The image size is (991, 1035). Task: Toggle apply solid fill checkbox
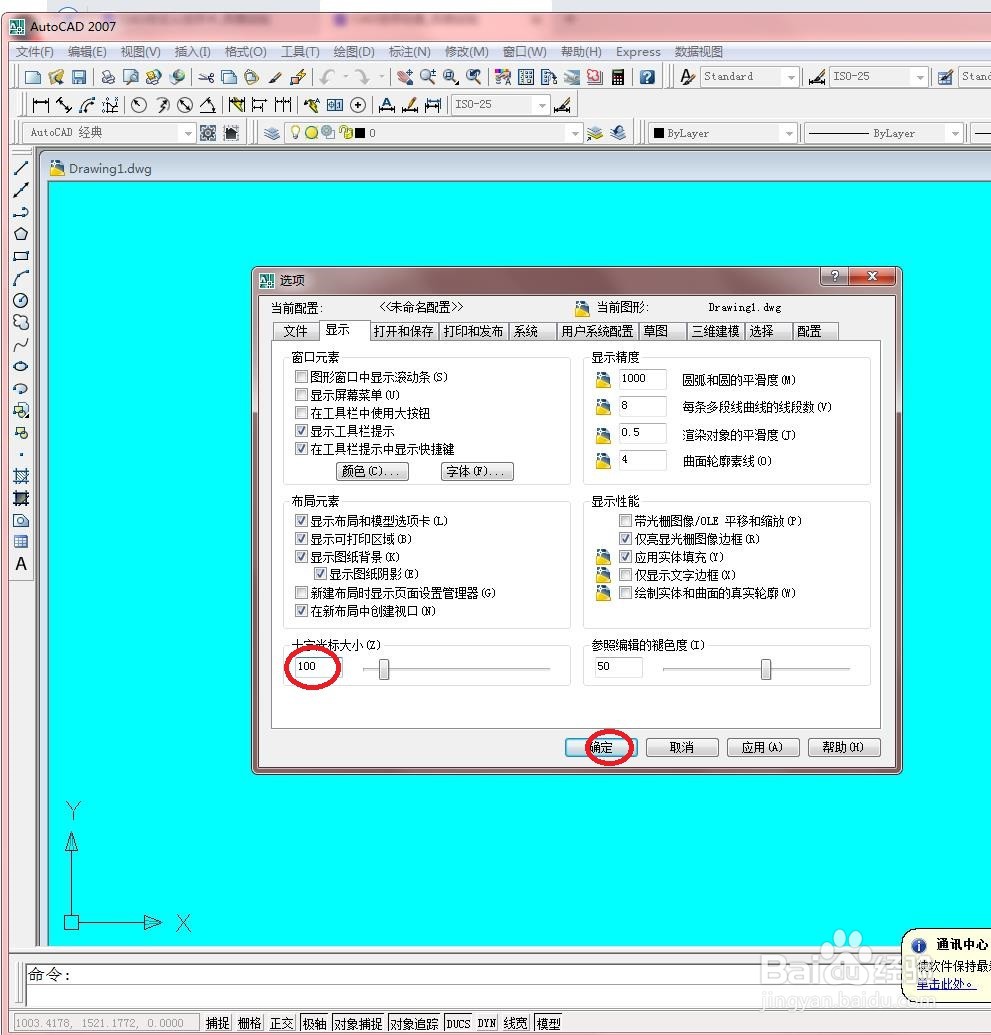click(625, 557)
